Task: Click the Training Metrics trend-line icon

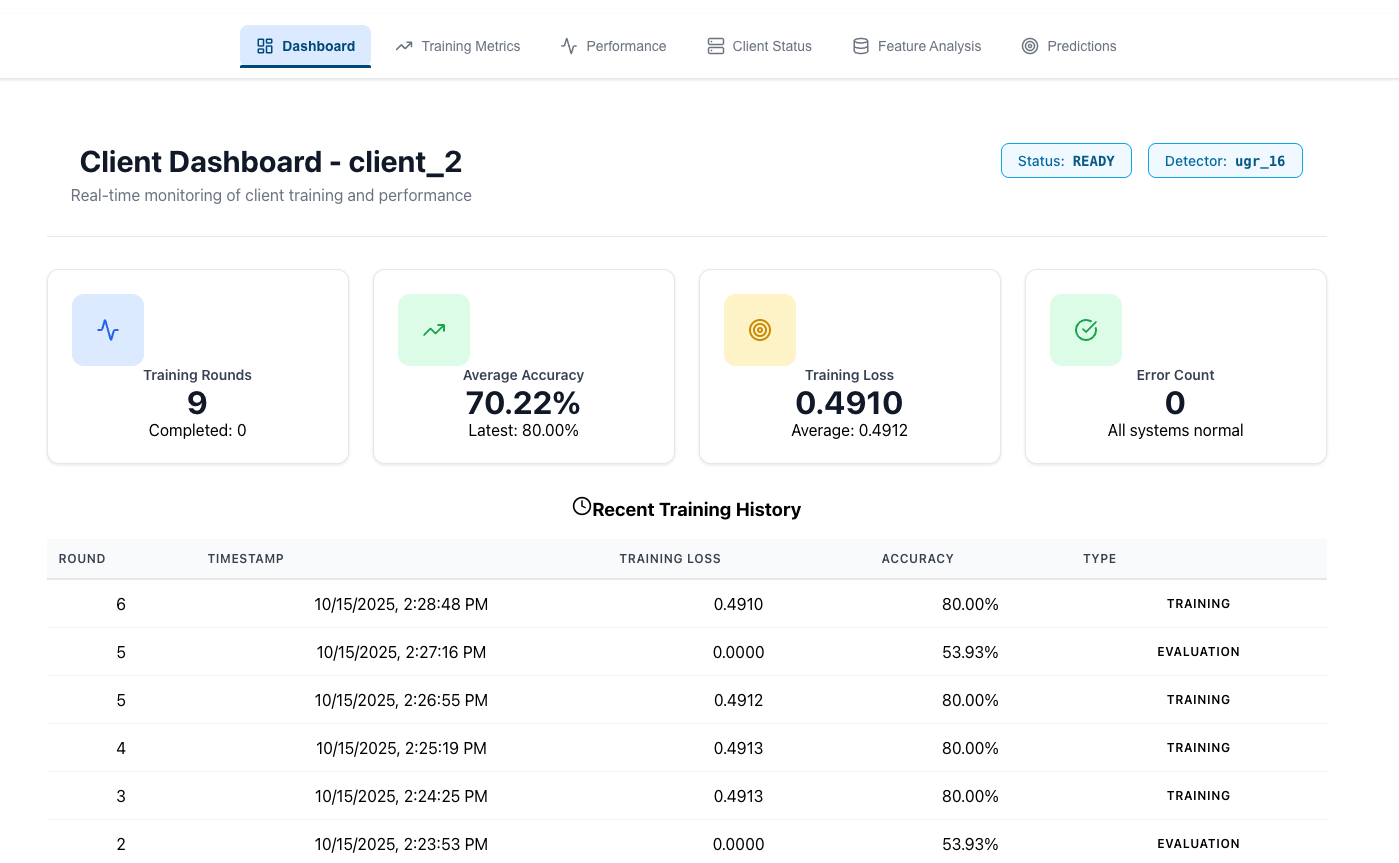Action: point(404,45)
